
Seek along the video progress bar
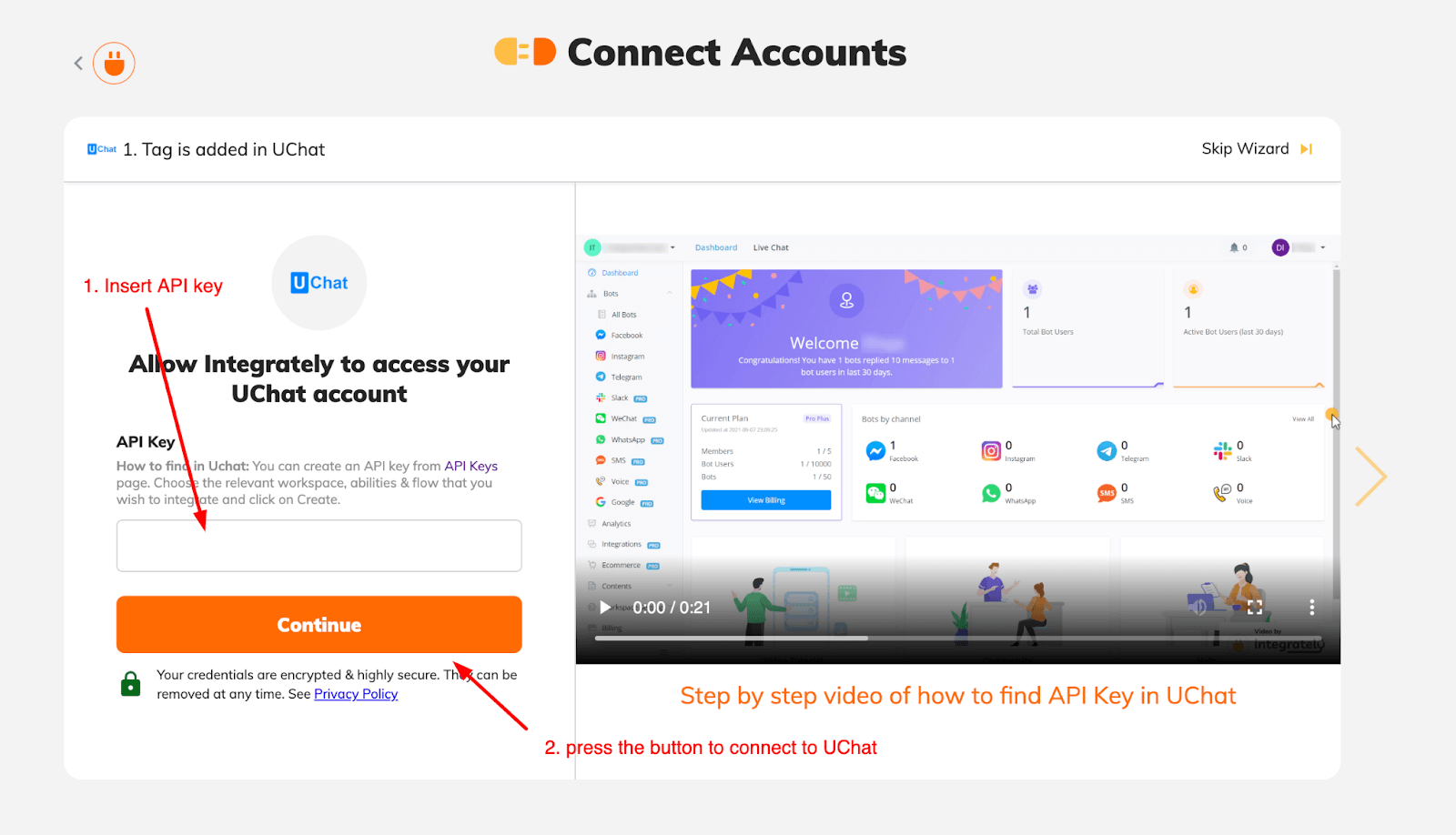click(x=958, y=639)
